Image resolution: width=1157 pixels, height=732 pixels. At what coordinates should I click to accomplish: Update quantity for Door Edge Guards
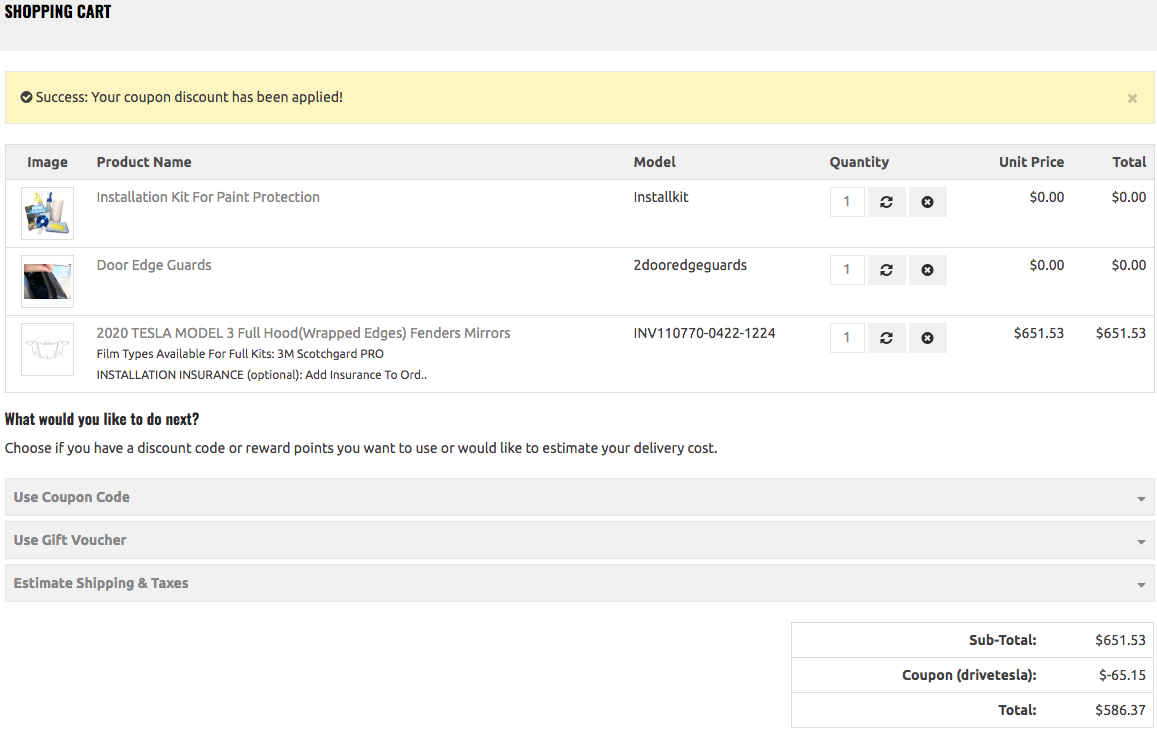pyautogui.click(x=886, y=270)
